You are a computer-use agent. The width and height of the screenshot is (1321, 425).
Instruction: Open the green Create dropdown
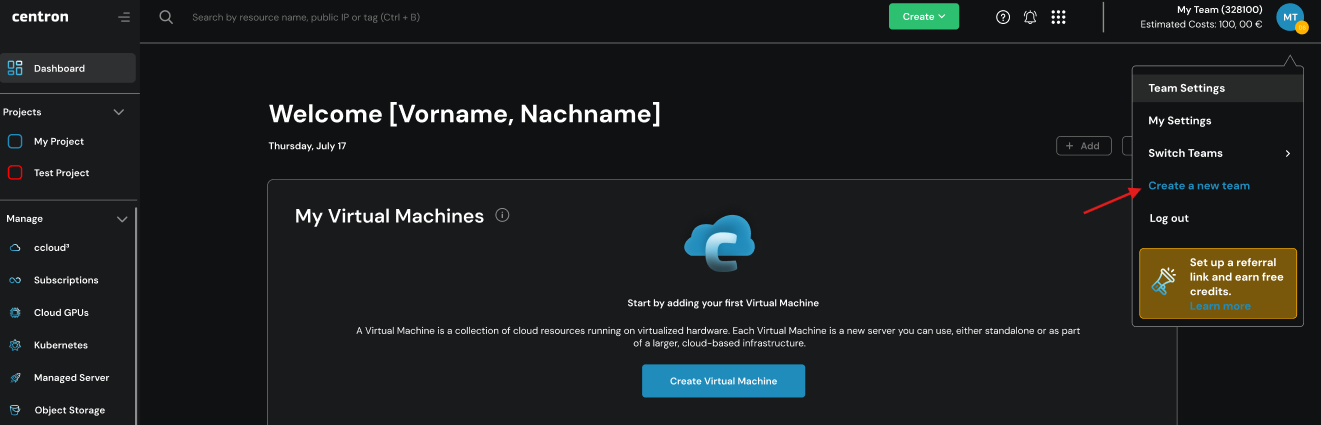(x=923, y=17)
